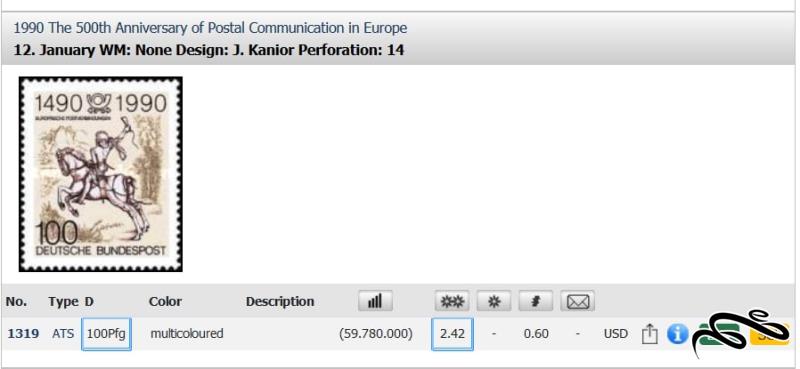800x369 pixels.
Task: Click the 2.42 price field
Action: coord(452,334)
